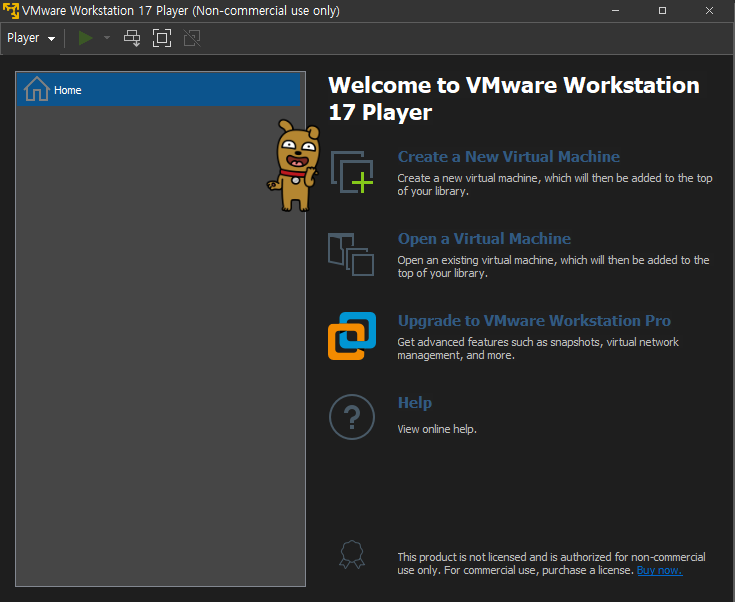Click Upgrade to VMware Workstation Pro link
This screenshot has width=735, height=602.
tap(534, 321)
